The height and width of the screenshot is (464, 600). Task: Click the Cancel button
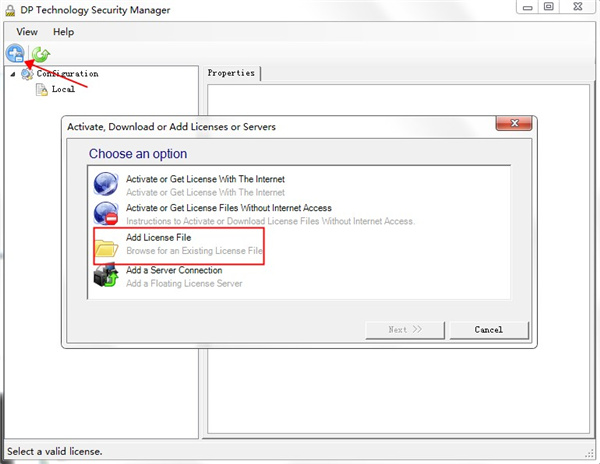click(489, 330)
